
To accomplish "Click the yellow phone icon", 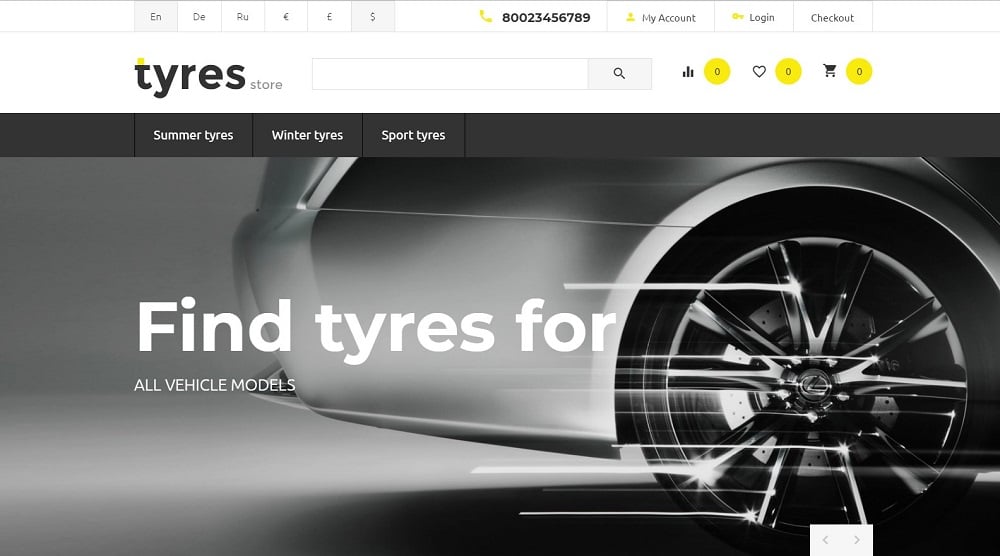I will click(x=485, y=17).
